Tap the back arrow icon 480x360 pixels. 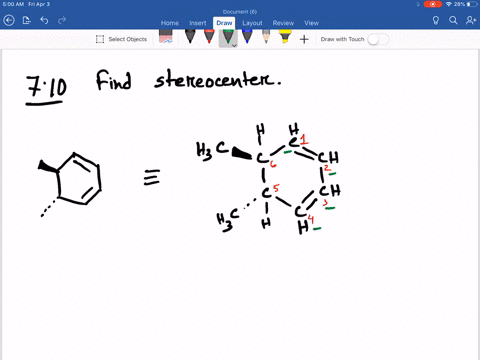pyautogui.click(x=9, y=21)
